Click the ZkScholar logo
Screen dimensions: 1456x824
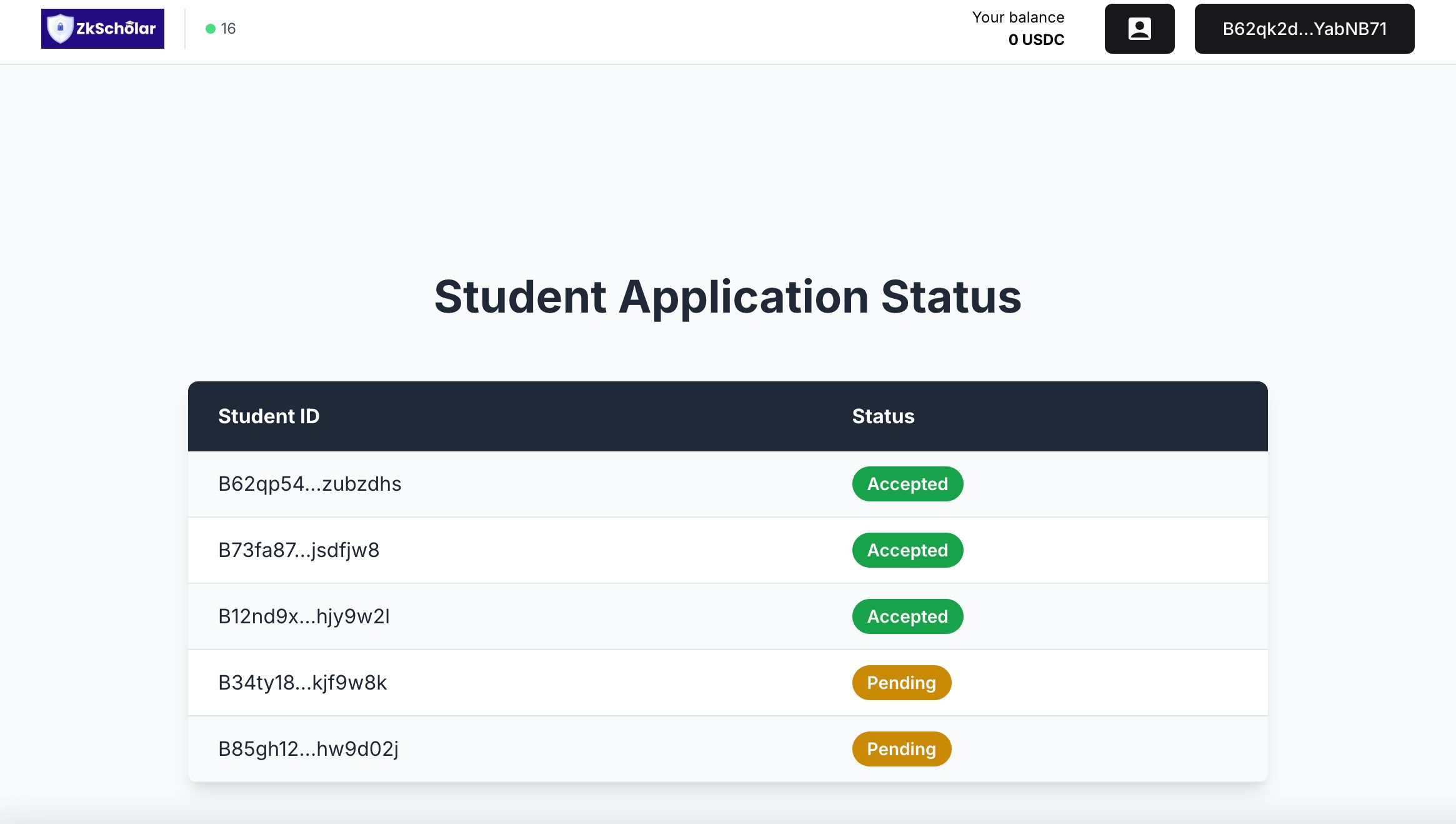click(x=102, y=29)
